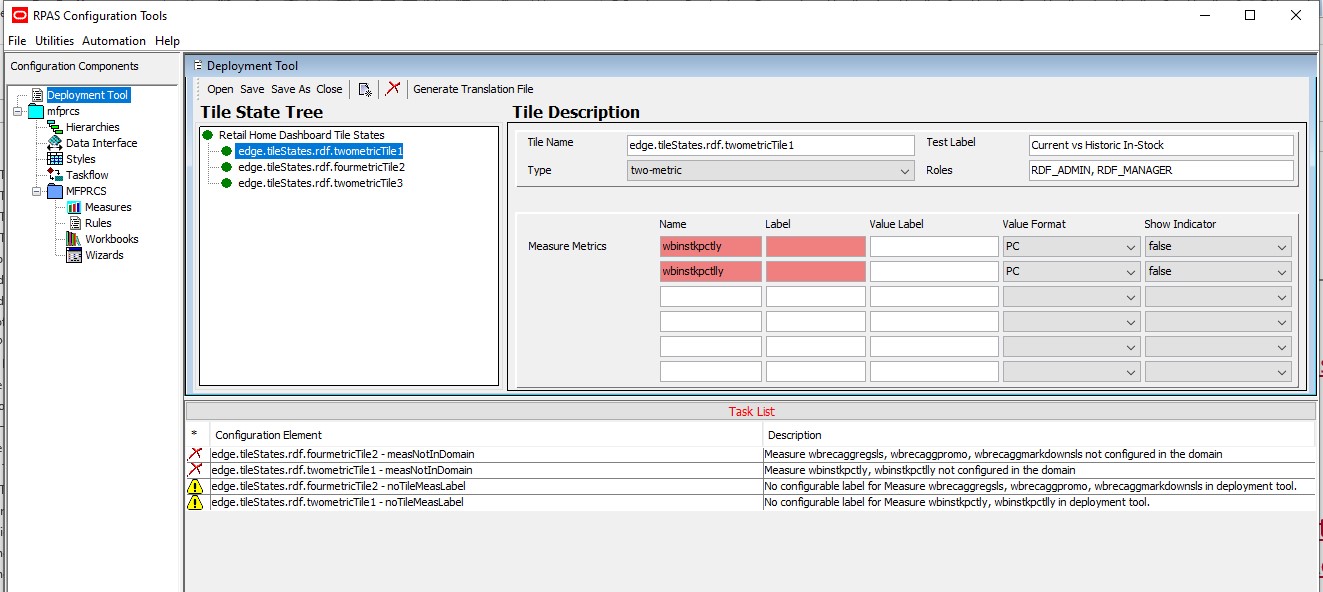Open second row Show Indicator false dropdown
This screenshot has width=1323, height=592.
coord(1218,271)
